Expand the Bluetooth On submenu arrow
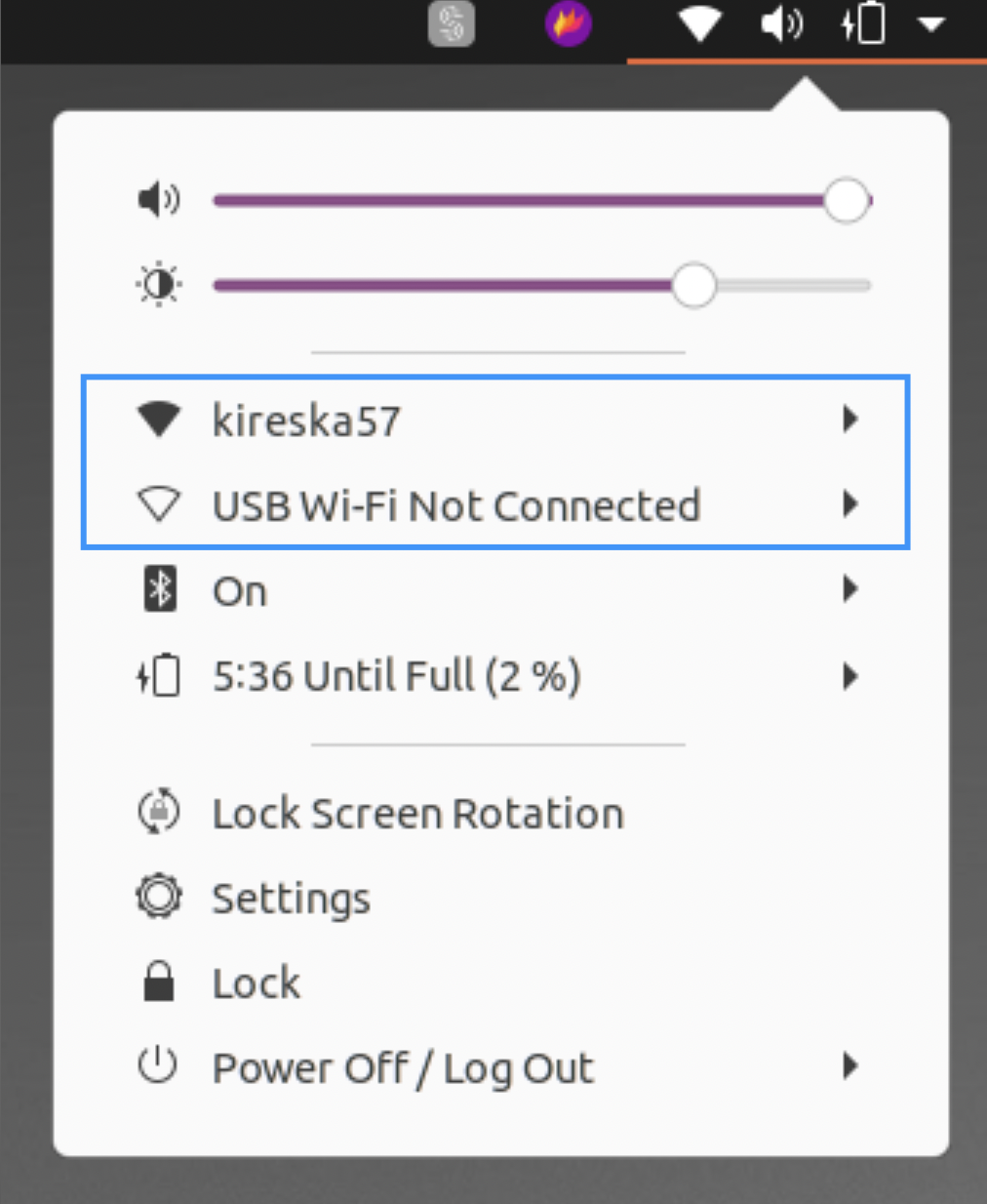987x1204 pixels. (x=850, y=589)
